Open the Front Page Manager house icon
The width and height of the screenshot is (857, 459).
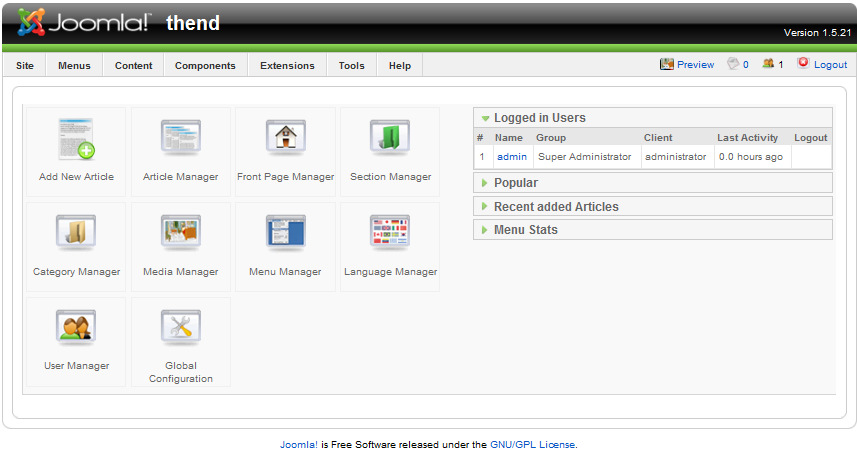tap(285, 138)
